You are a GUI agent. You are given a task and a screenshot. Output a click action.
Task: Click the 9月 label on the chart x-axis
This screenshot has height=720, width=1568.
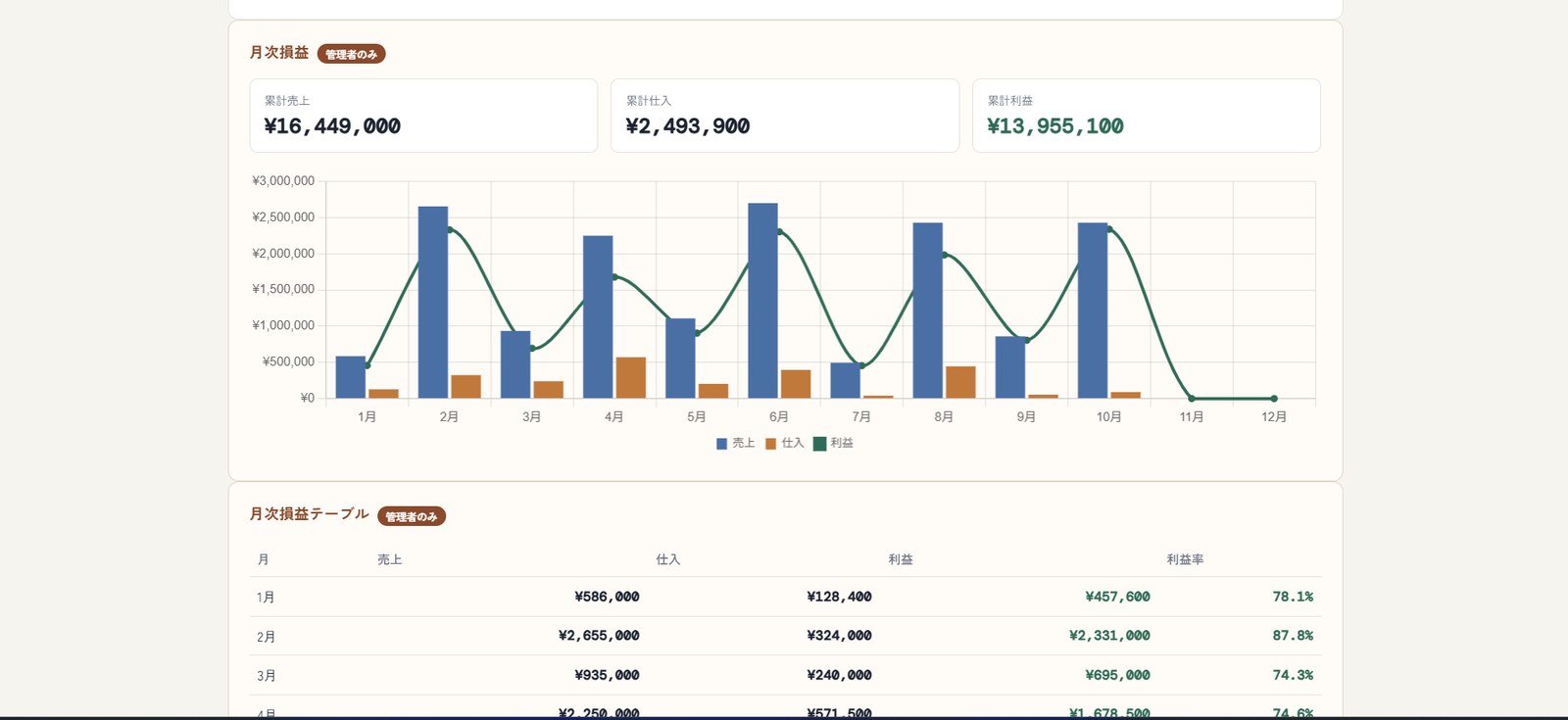[x=1026, y=417]
